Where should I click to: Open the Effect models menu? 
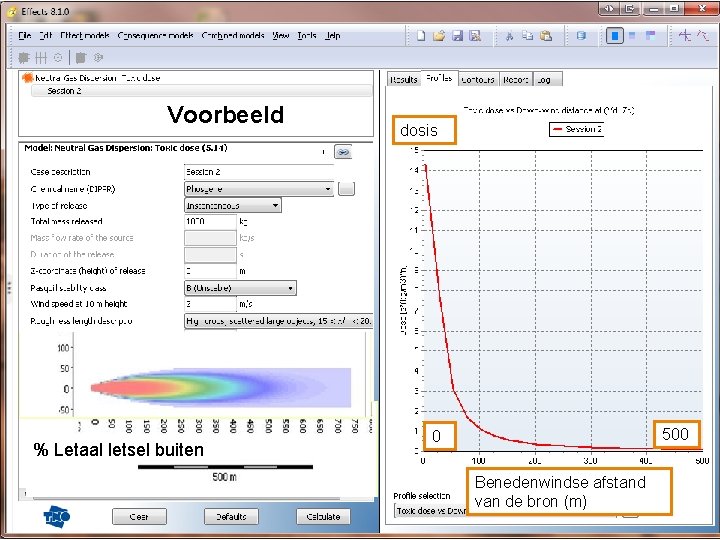point(85,36)
